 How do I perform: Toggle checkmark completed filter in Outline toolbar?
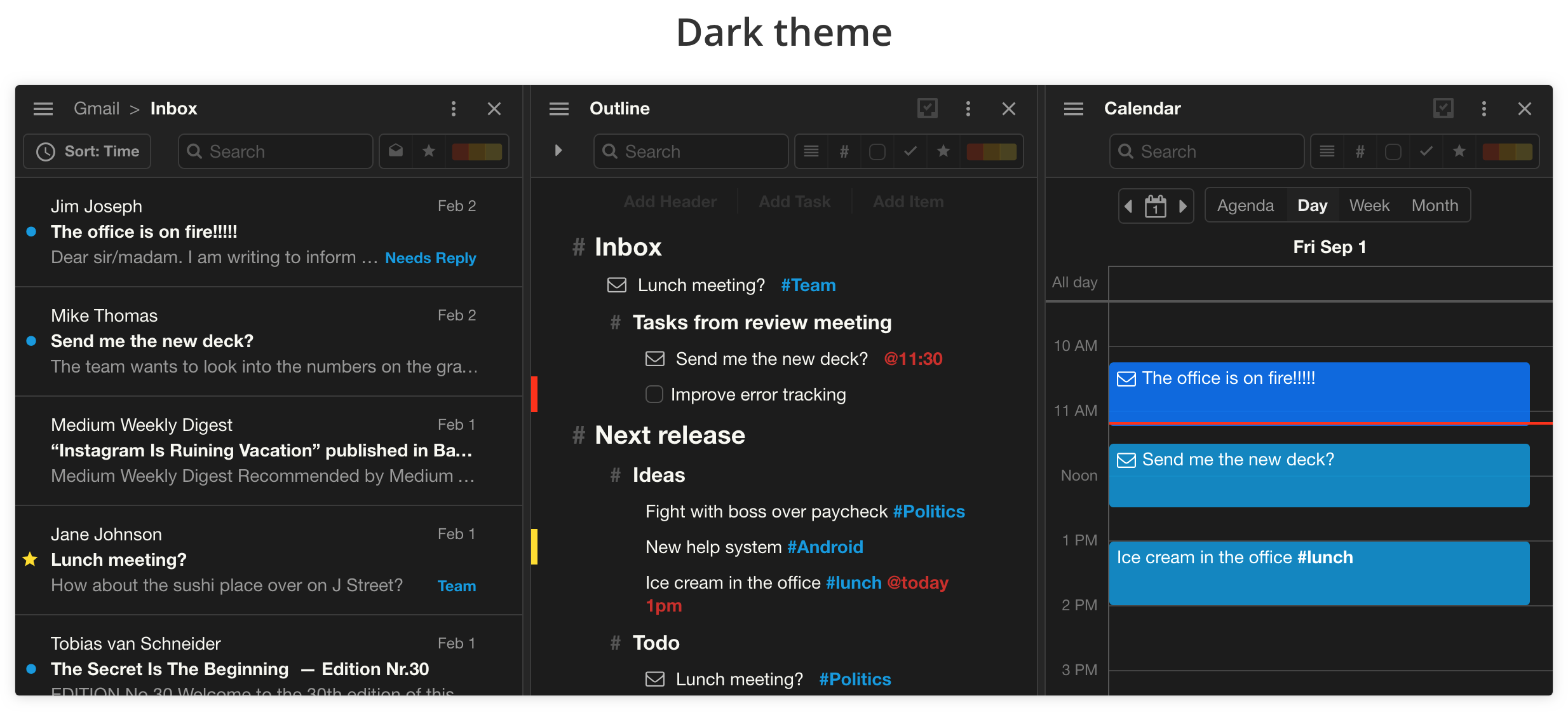910,151
